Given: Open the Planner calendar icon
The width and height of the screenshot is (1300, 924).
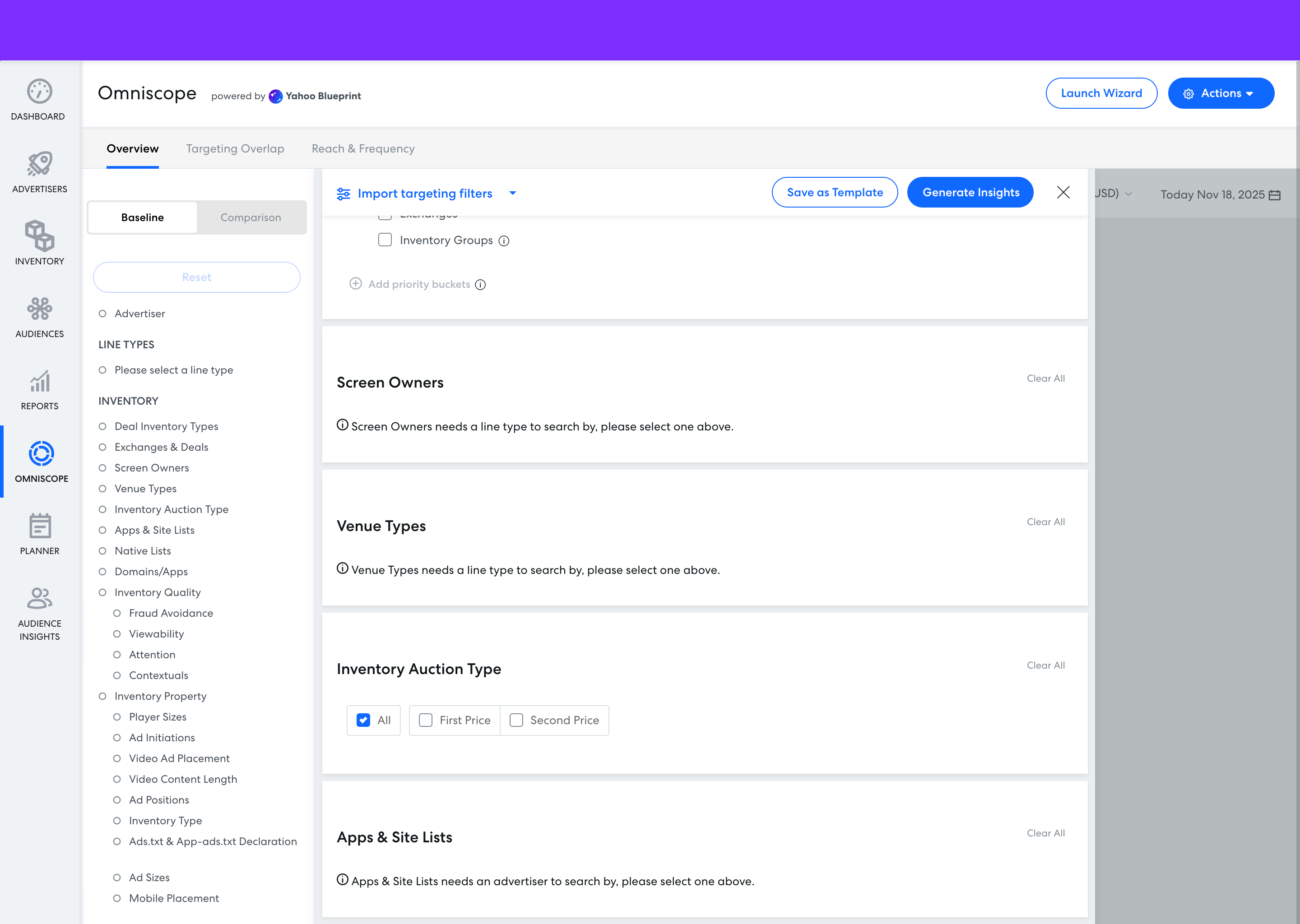Looking at the screenshot, I should click(39, 526).
